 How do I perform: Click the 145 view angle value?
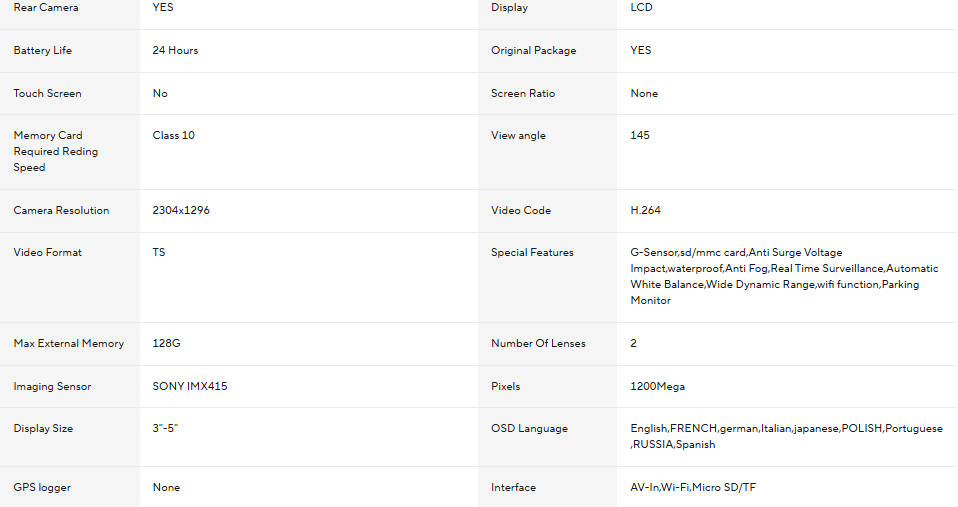(x=640, y=136)
